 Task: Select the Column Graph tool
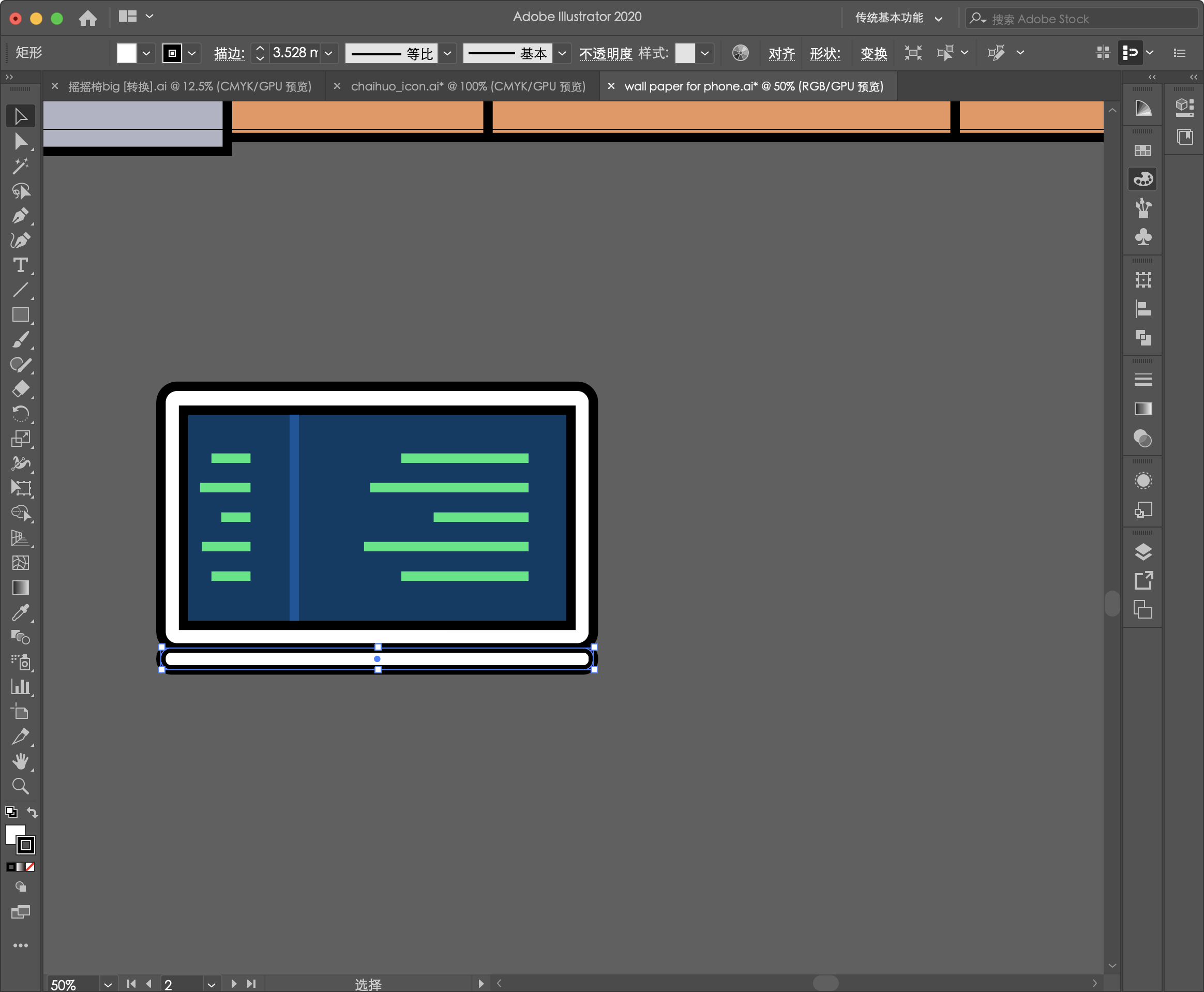tap(21, 687)
